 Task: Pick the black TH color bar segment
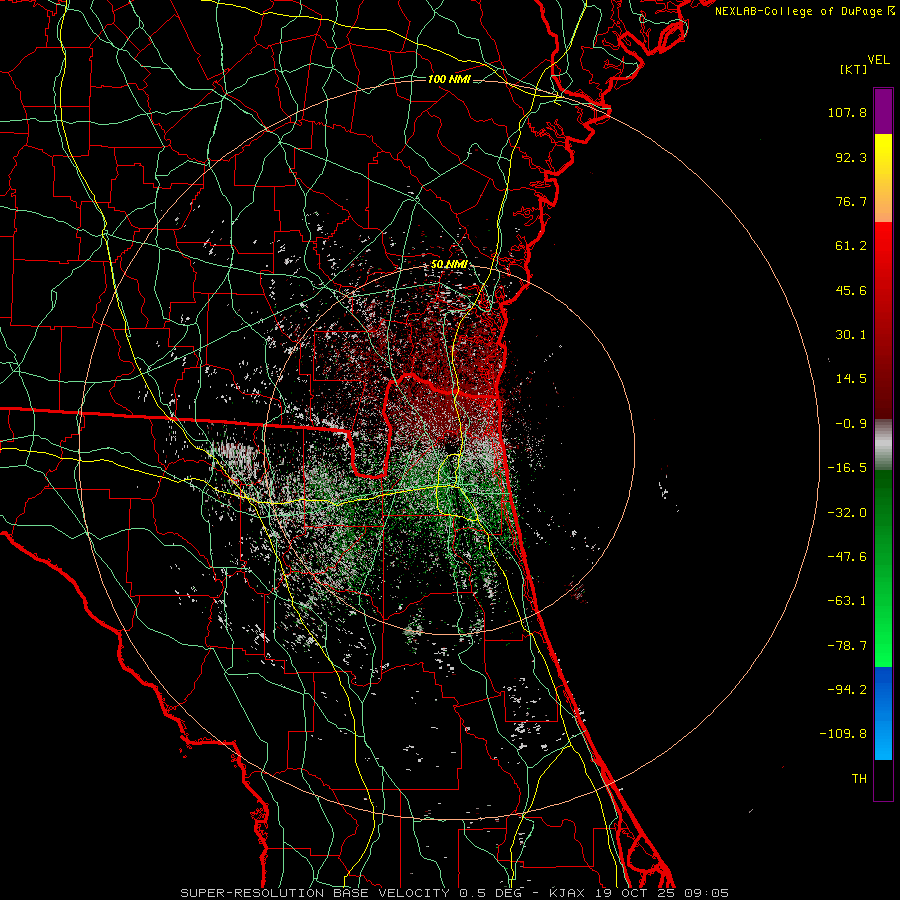tap(883, 779)
